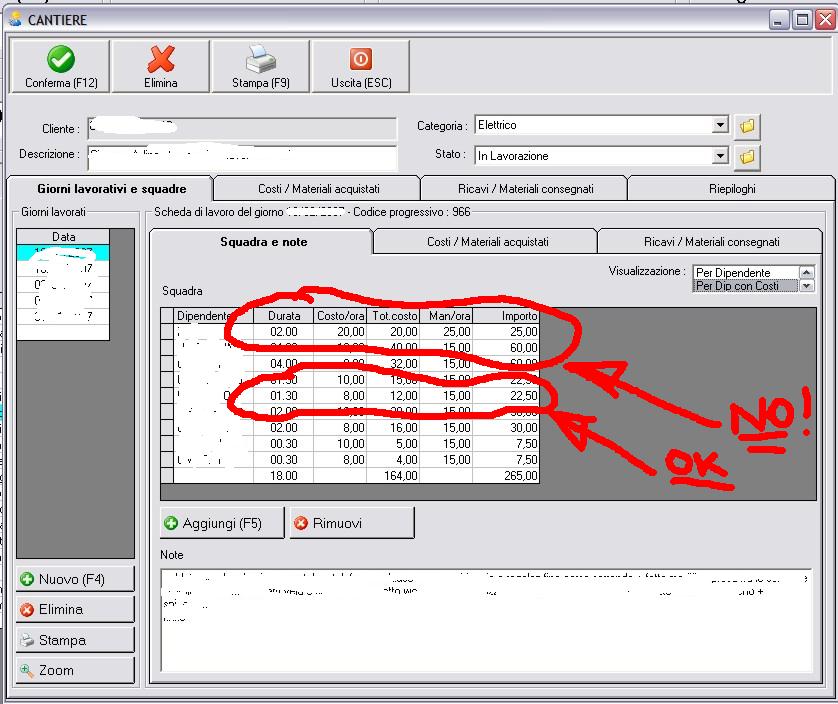Open top Ricavi / Materiali consegnati tab
This screenshot has width=838, height=704.
pyautogui.click(x=525, y=189)
